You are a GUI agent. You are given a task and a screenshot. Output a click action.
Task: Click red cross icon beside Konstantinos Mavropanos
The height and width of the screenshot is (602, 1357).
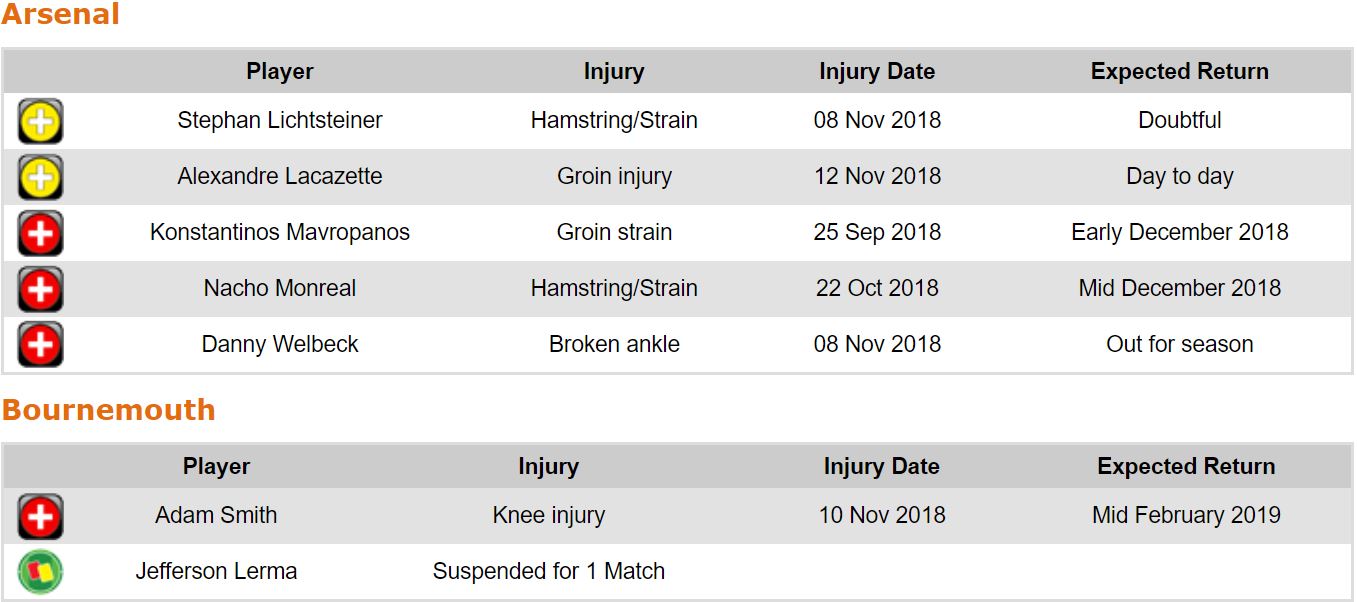coord(40,233)
